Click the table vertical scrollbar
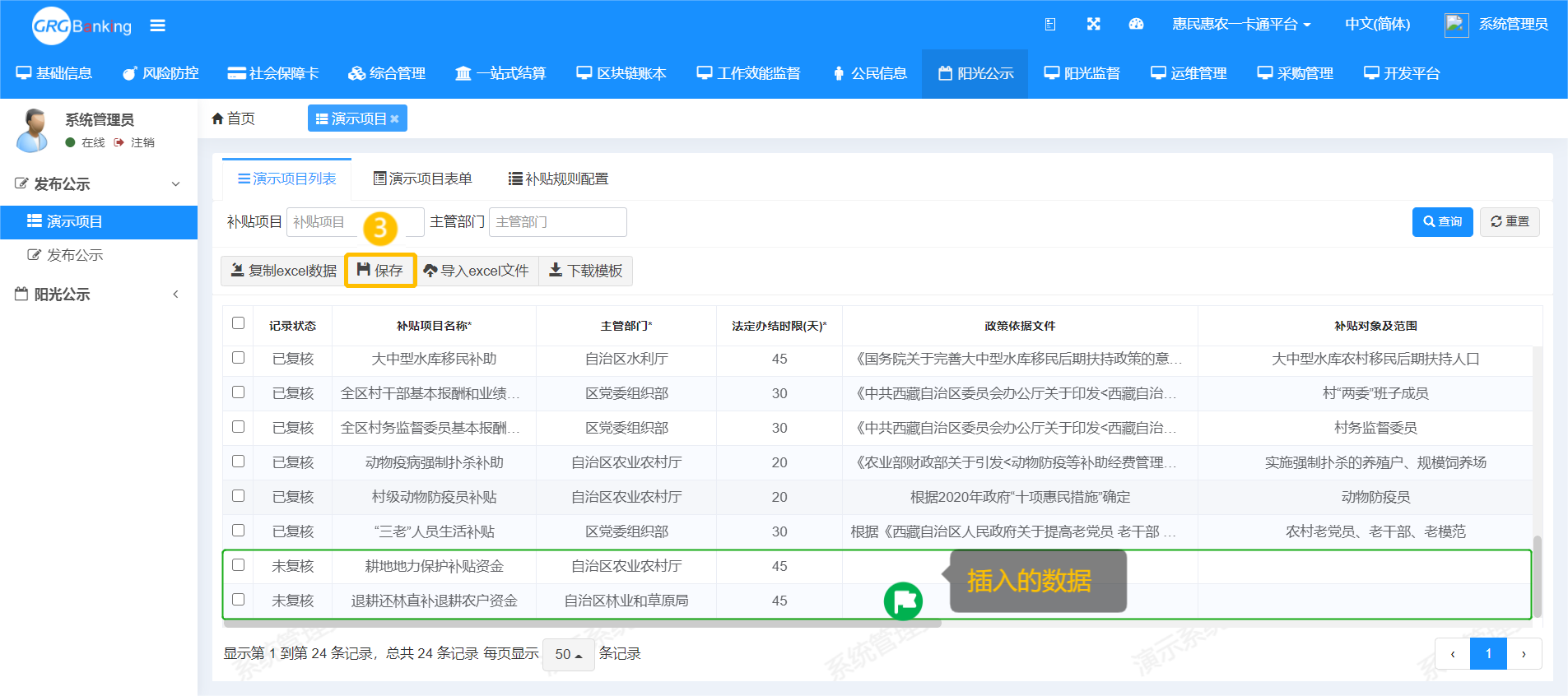The height and width of the screenshot is (696, 1568). click(x=1537, y=577)
